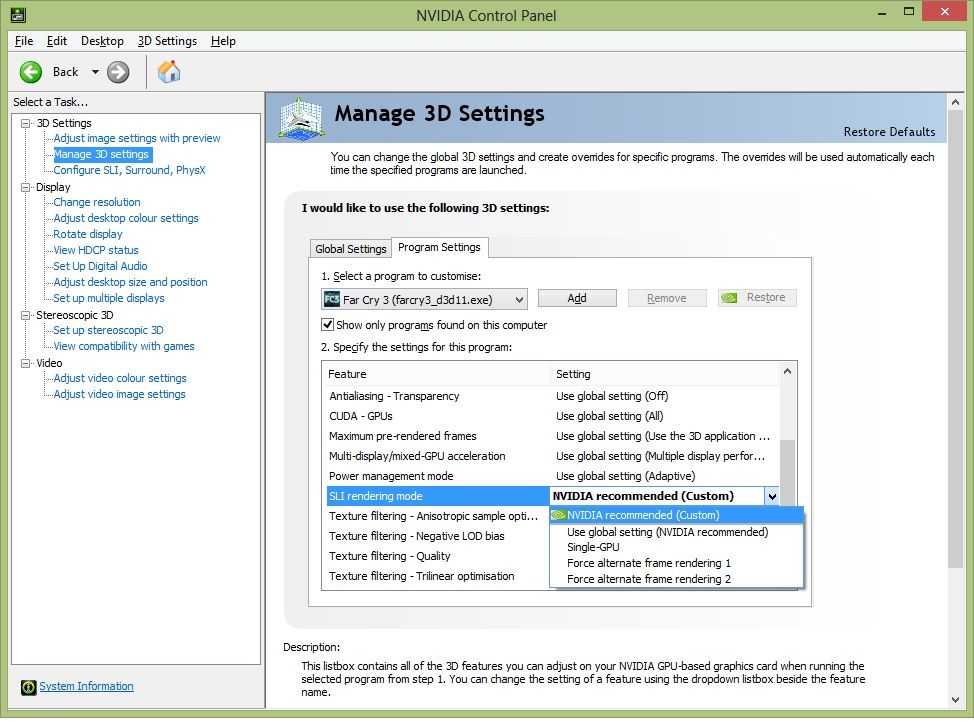
Task: Choose Force alternate frame rendering 2
Action: pos(648,579)
